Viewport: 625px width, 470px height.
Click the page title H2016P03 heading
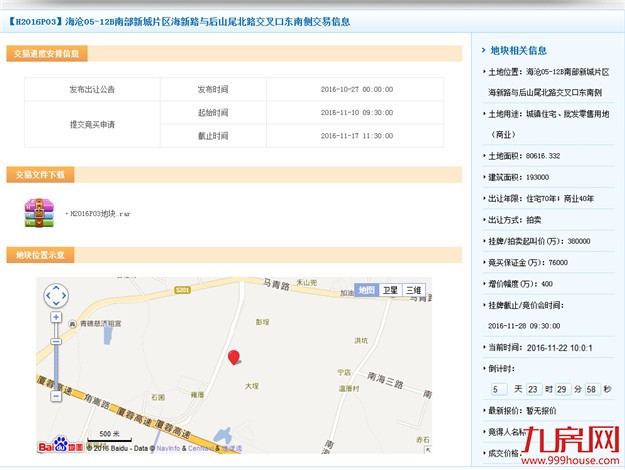click(x=179, y=22)
